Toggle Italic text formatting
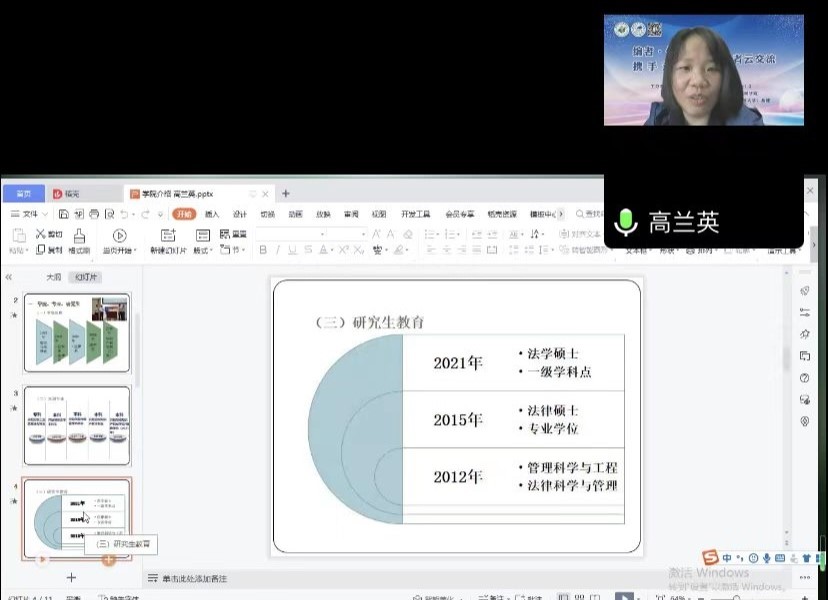 (277, 250)
